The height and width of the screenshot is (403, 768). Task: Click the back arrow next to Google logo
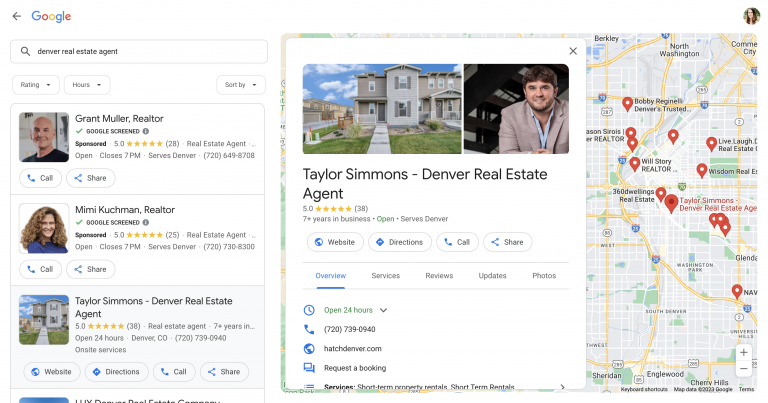pyautogui.click(x=16, y=16)
